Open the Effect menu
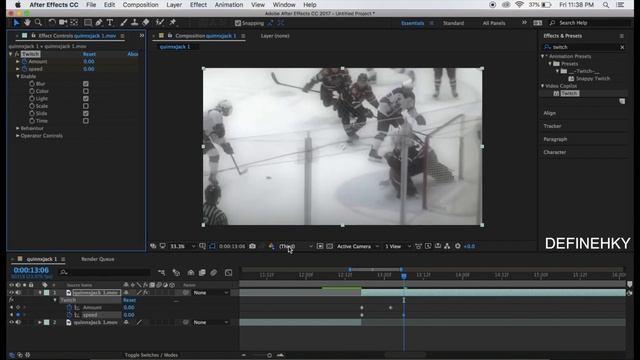Screen dimensions: 640x360 pyautogui.click(x=198, y=5)
